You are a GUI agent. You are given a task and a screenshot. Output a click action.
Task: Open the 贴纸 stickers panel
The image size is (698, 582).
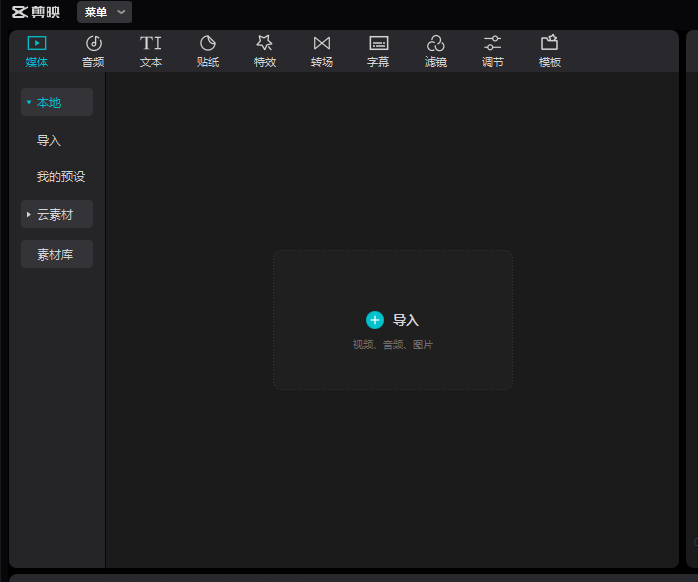[x=208, y=43]
